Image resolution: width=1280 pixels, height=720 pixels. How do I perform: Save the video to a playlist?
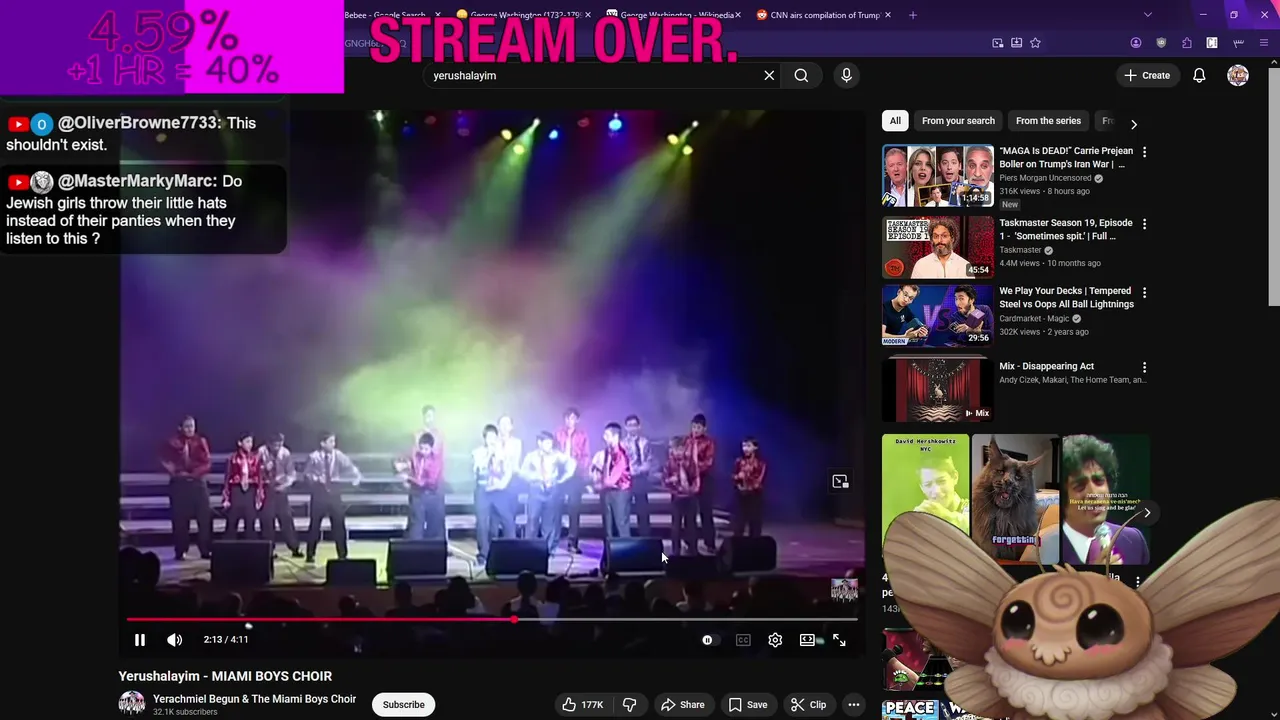coord(747,705)
